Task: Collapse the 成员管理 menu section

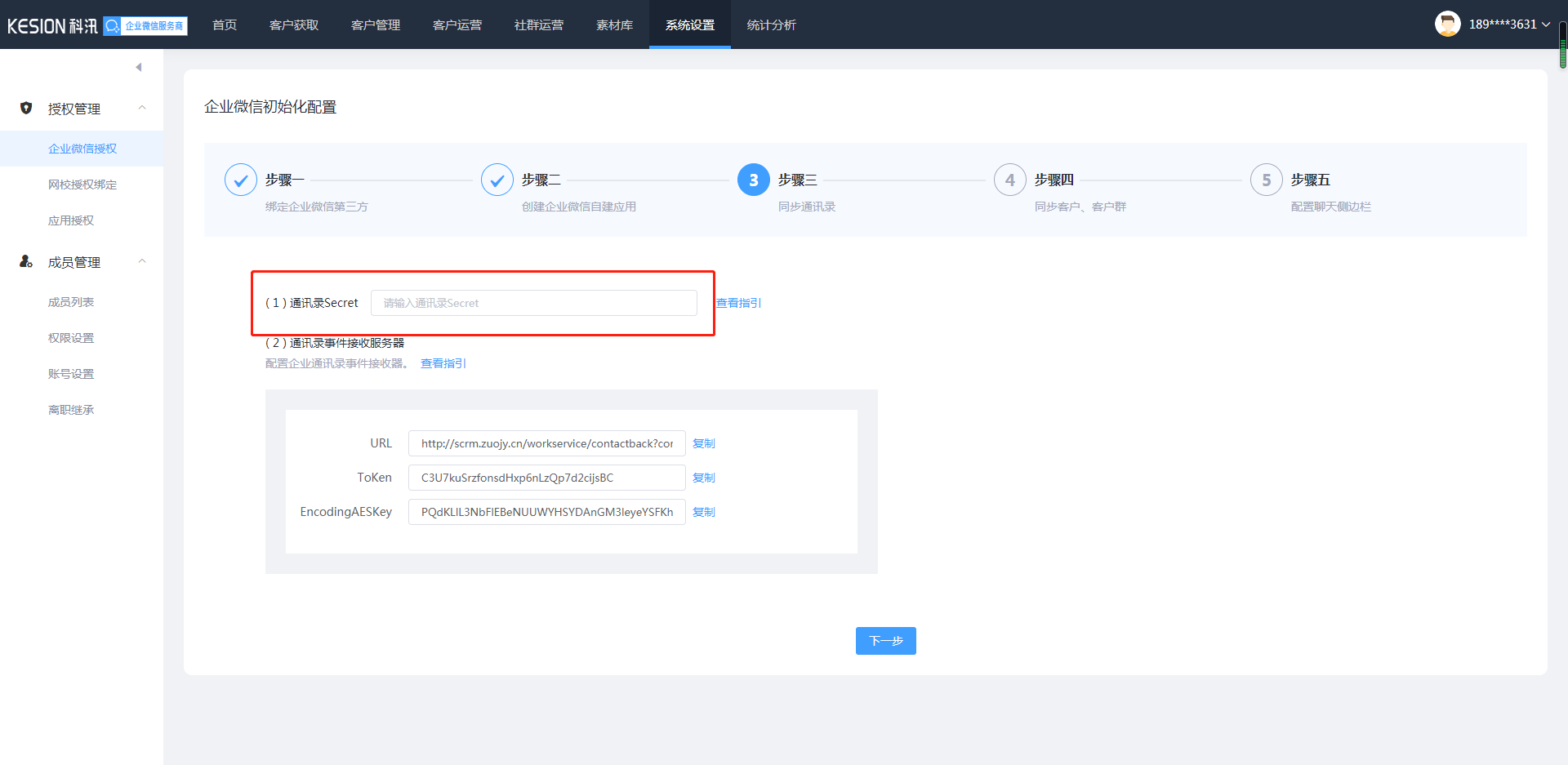Action: click(x=142, y=261)
